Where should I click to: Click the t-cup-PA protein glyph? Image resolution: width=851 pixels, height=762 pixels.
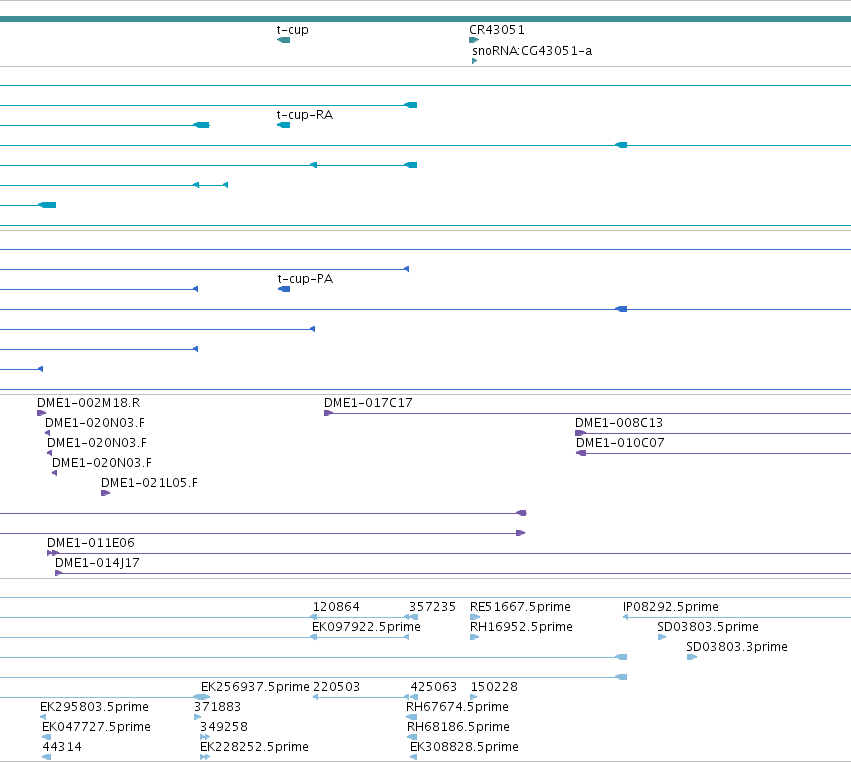tap(284, 289)
